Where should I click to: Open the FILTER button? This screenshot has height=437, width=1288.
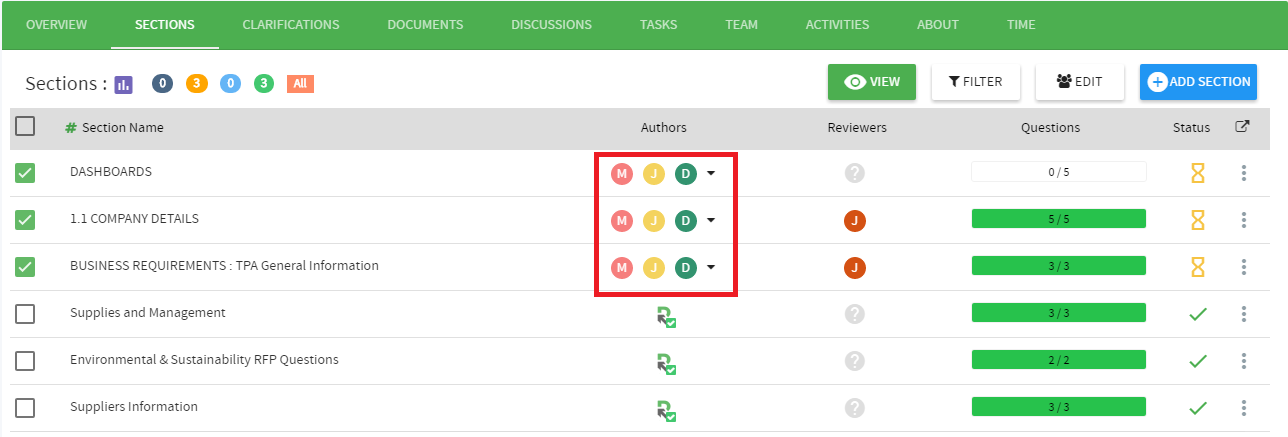click(976, 82)
